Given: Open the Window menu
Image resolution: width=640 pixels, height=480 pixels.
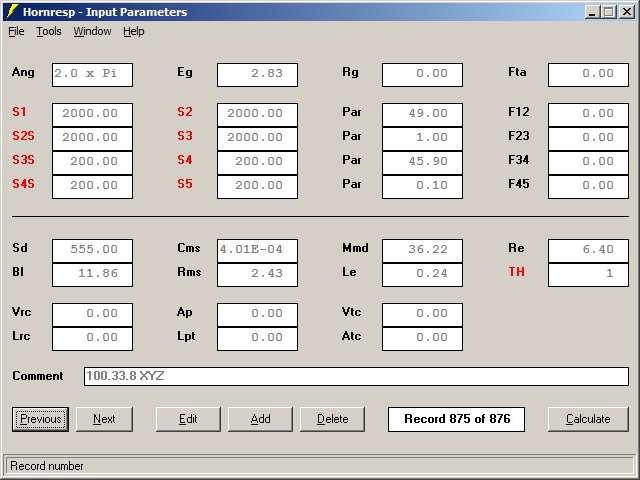Looking at the screenshot, I should click(x=92, y=31).
